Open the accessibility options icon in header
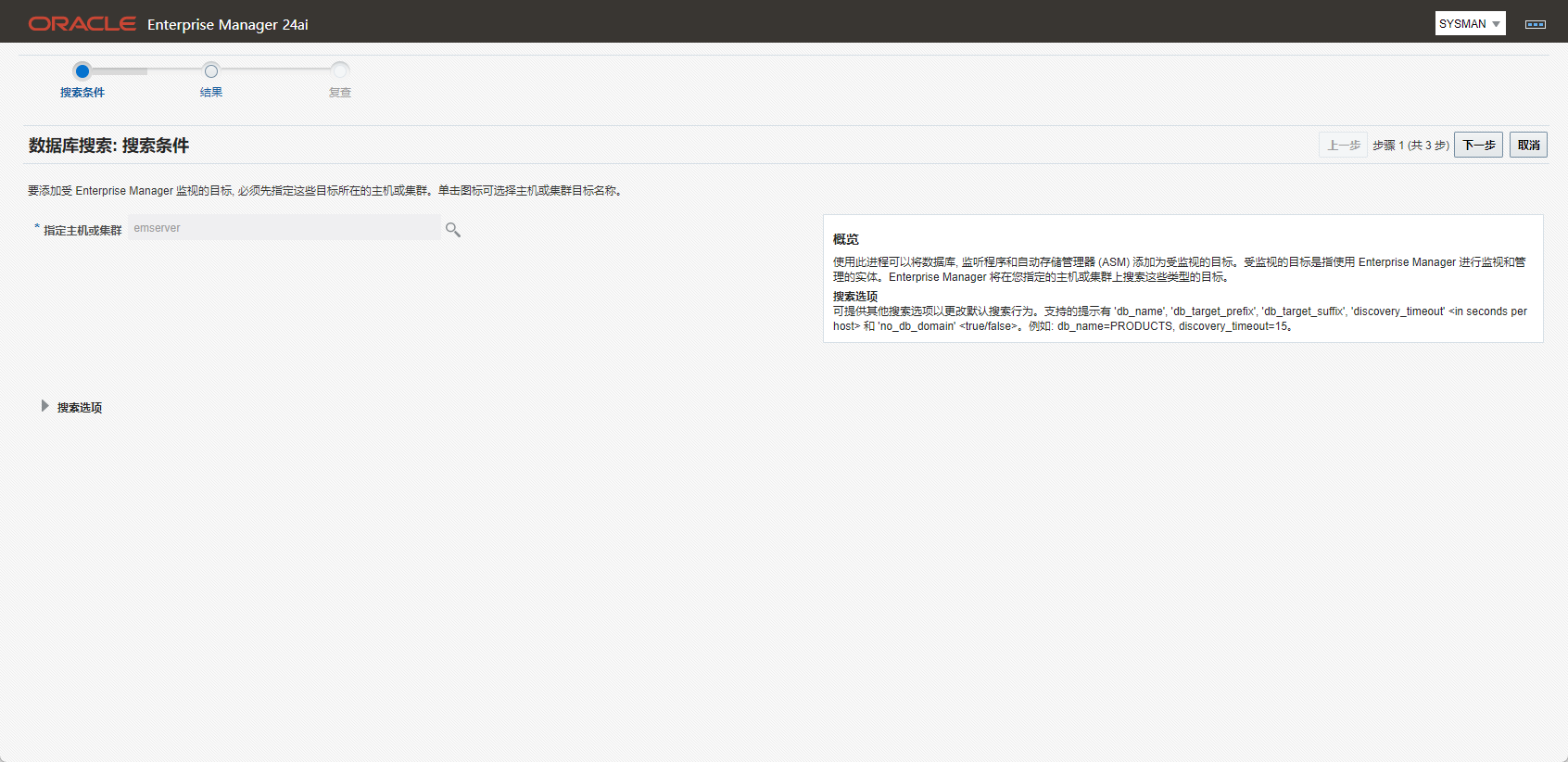 pyautogui.click(x=1536, y=24)
